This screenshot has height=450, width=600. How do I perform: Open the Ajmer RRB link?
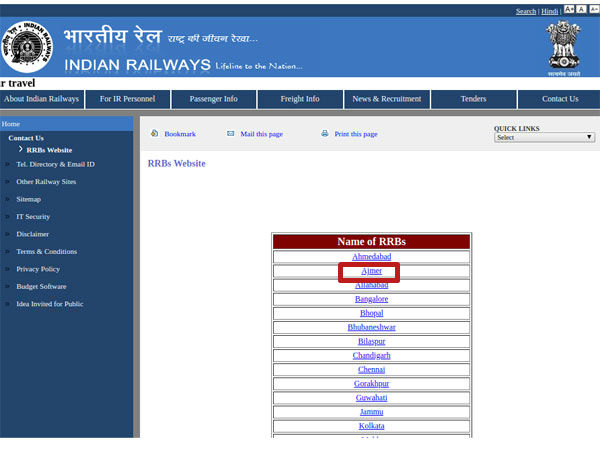(x=372, y=271)
